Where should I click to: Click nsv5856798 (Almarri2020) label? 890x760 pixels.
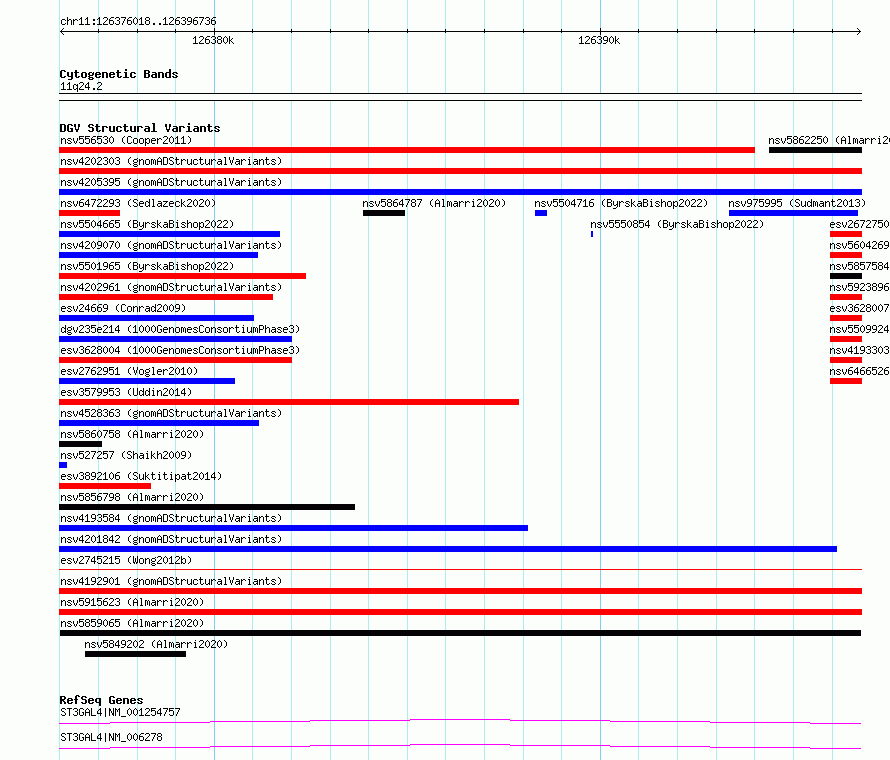click(132, 497)
